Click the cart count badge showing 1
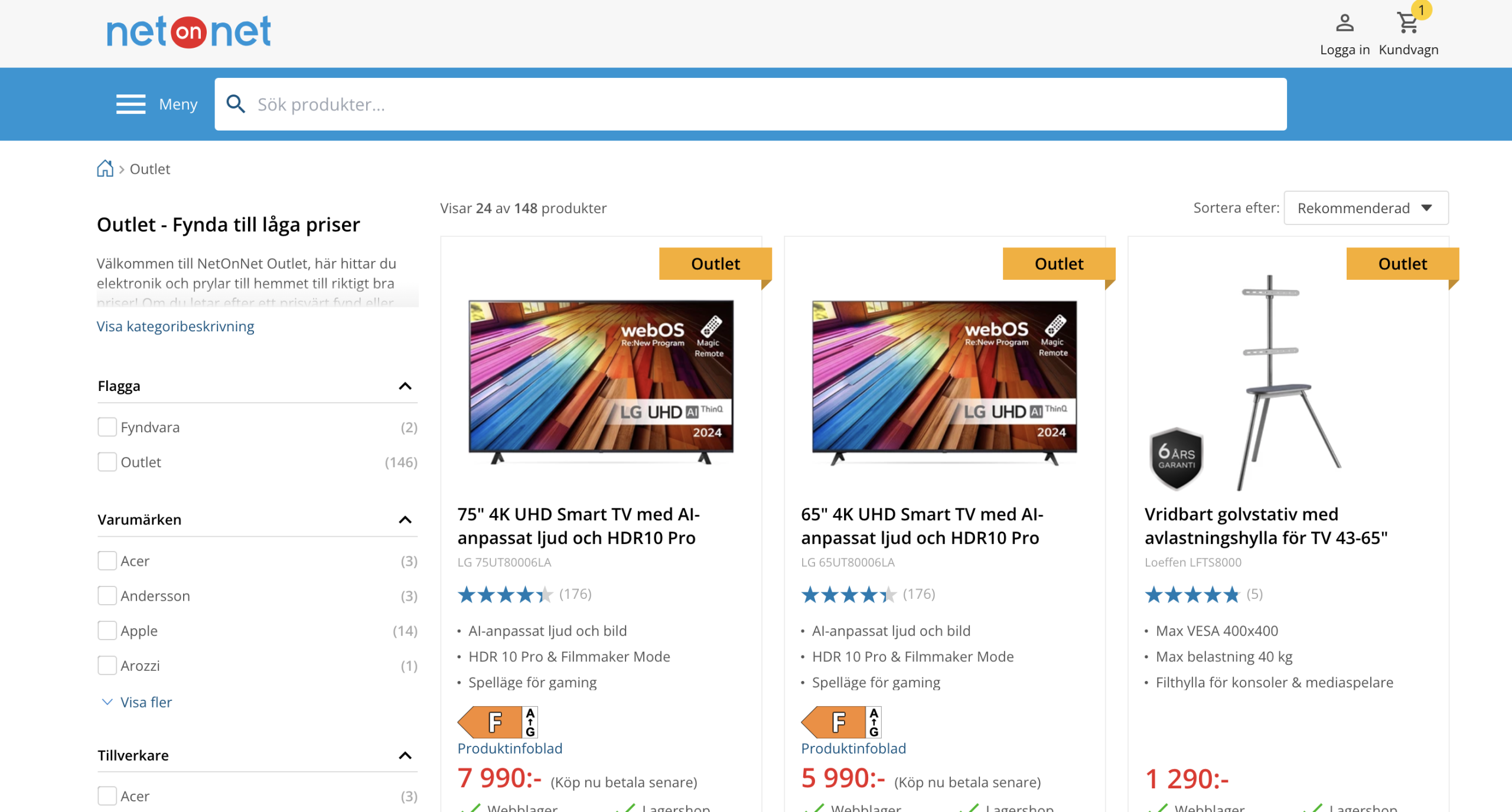The height and width of the screenshot is (812, 1512). 1422,10
